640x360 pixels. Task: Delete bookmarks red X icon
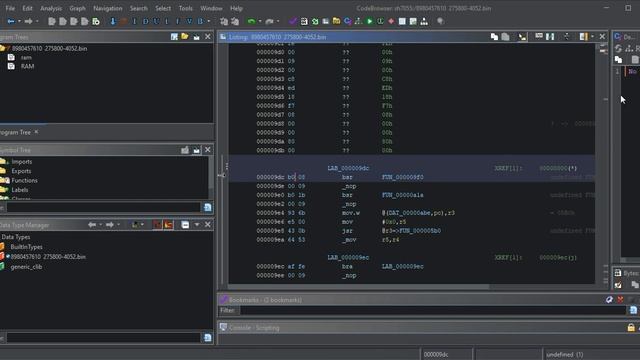tap(620, 300)
